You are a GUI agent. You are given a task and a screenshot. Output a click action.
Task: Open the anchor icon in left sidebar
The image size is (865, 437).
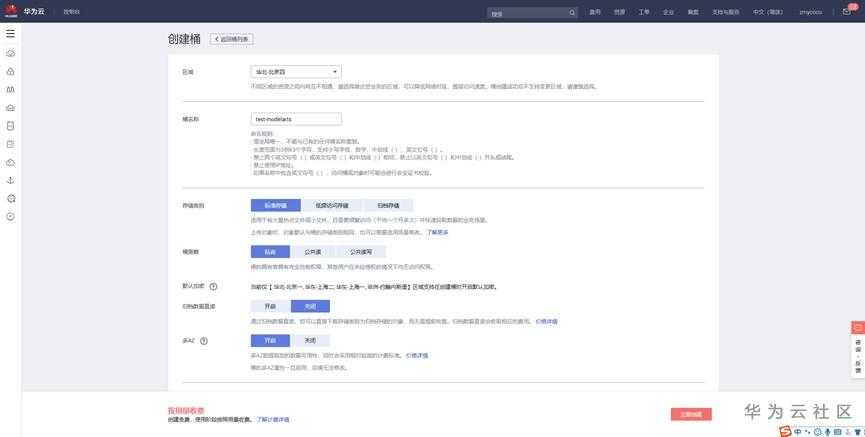click(10, 180)
